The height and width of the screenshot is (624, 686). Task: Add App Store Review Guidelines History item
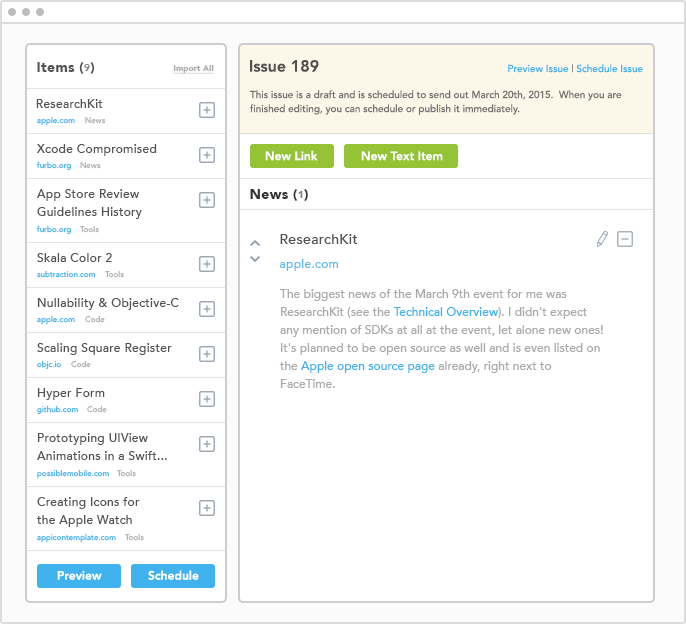pyautogui.click(x=207, y=200)
